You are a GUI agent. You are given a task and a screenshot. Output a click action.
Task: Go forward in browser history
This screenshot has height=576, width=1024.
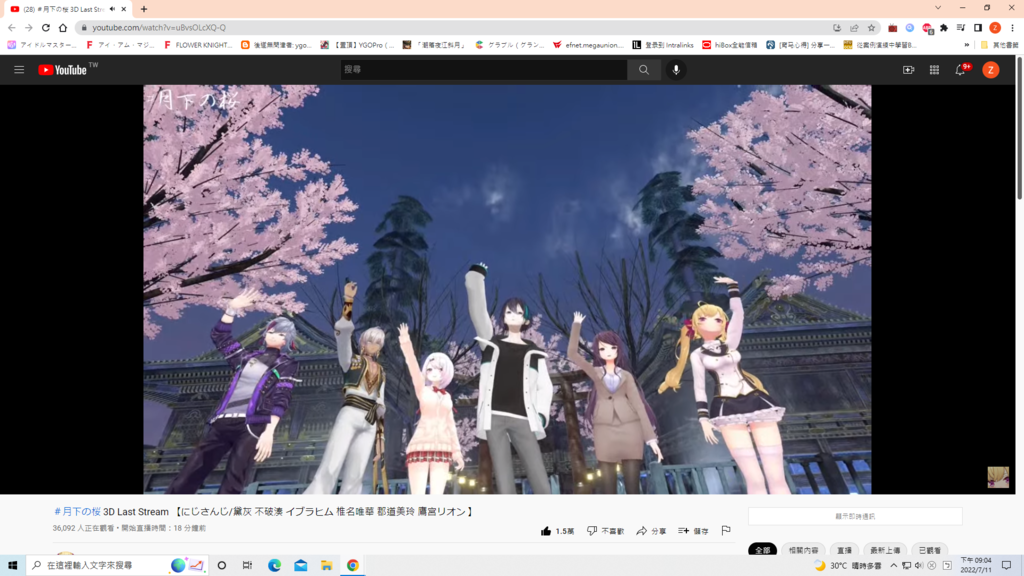29,27
